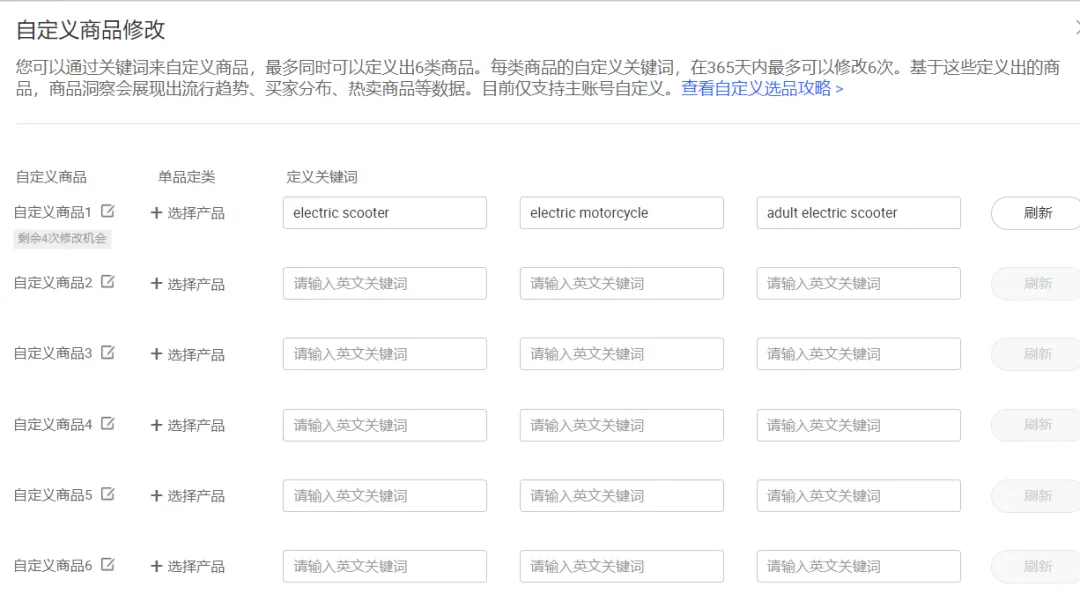
Task: Click the disabled 刷新 button in row 自定义商品6
Action: click(1037, 566)
